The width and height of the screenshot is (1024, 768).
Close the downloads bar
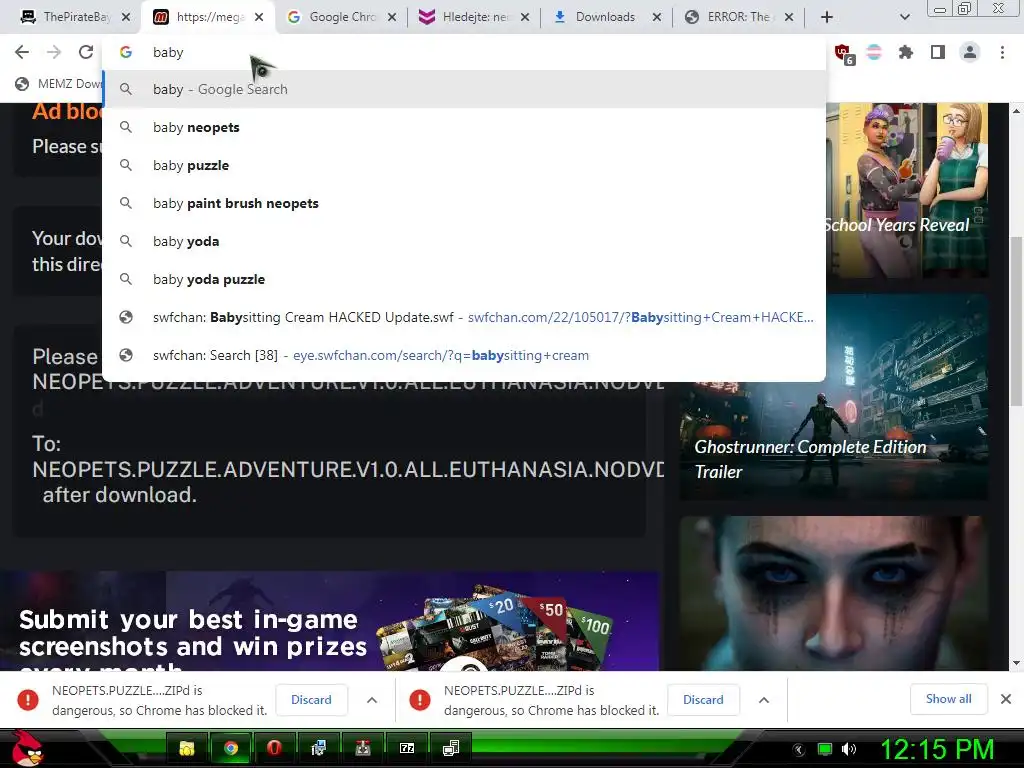coord(1006,699)
